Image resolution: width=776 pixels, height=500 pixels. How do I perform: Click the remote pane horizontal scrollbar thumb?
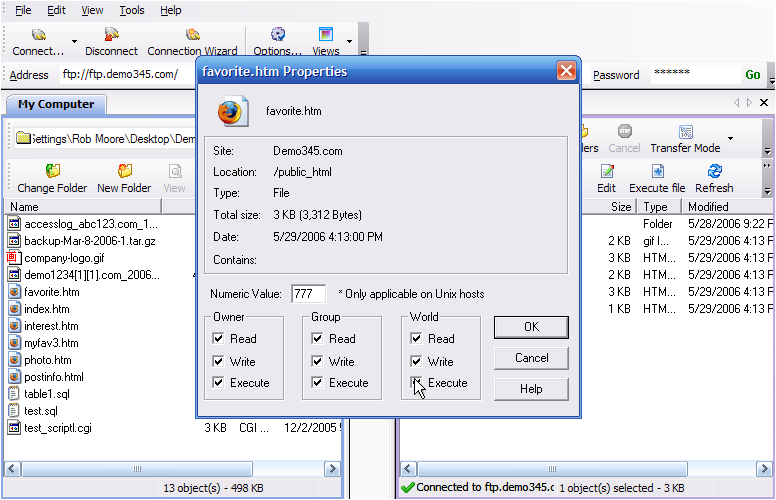coord(552,468)
